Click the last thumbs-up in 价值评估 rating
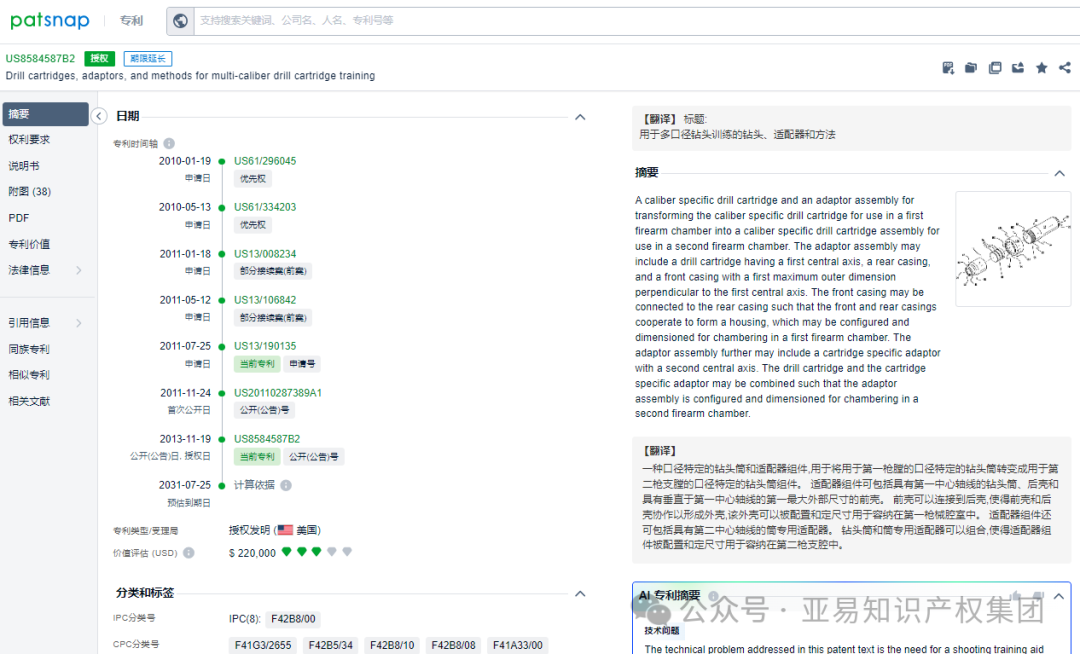The image size is (1080, 654). pos(347,551)
